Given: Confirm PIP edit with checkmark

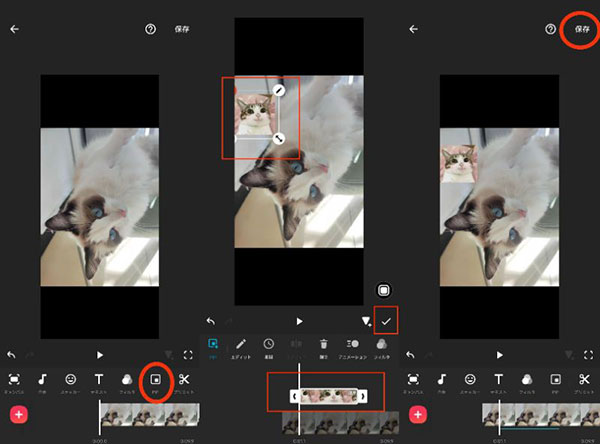Looking at the screenshot, I should 386,321.
